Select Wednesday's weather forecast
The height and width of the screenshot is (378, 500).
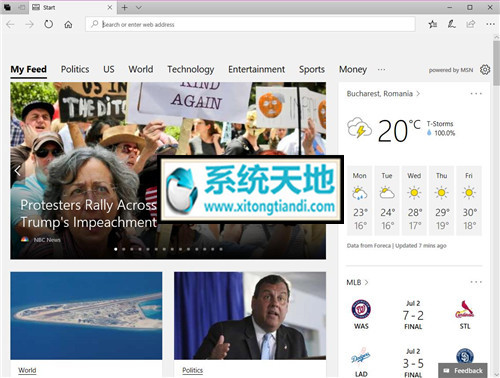click(414, 201)
